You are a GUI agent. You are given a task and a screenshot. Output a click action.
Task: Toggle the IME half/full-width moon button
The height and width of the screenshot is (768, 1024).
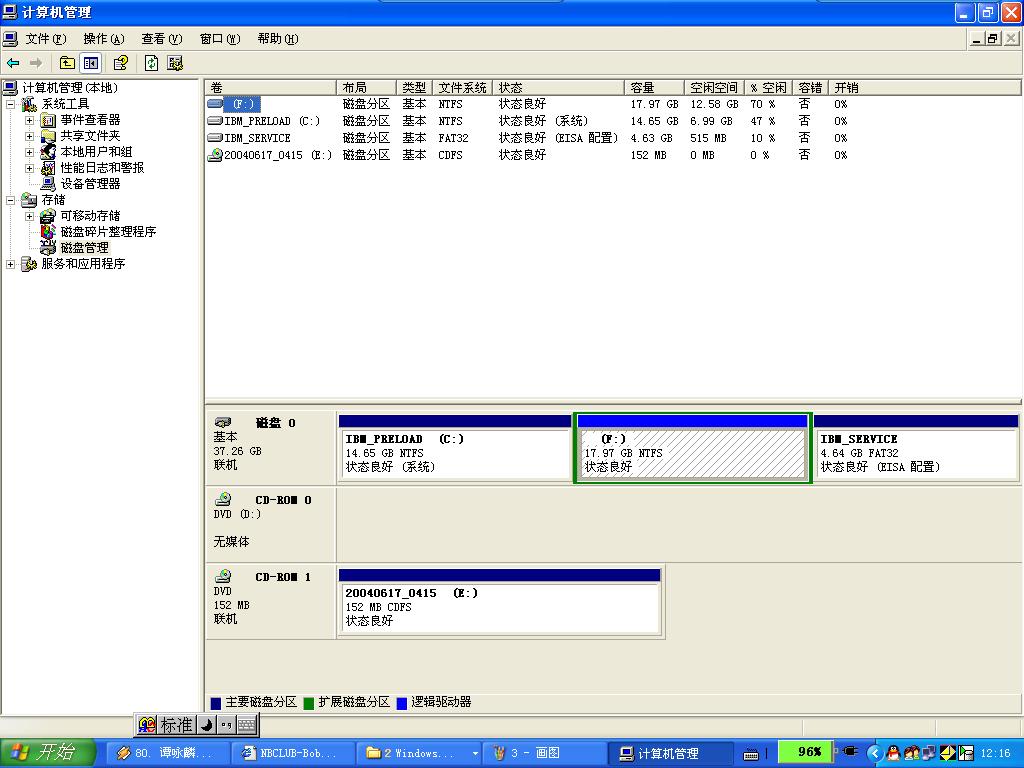pos(207,725)
